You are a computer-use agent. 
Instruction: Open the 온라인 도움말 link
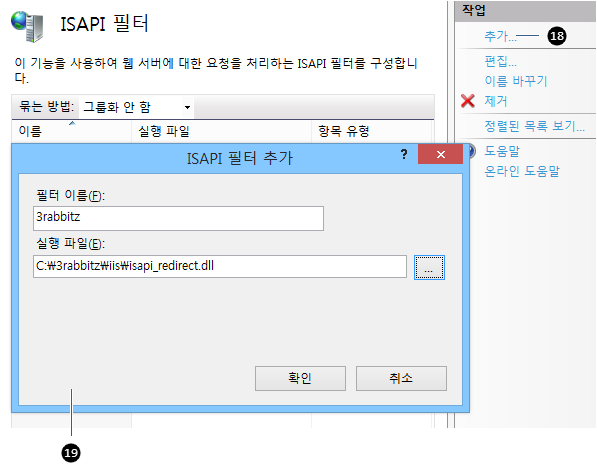pos(522,171)
